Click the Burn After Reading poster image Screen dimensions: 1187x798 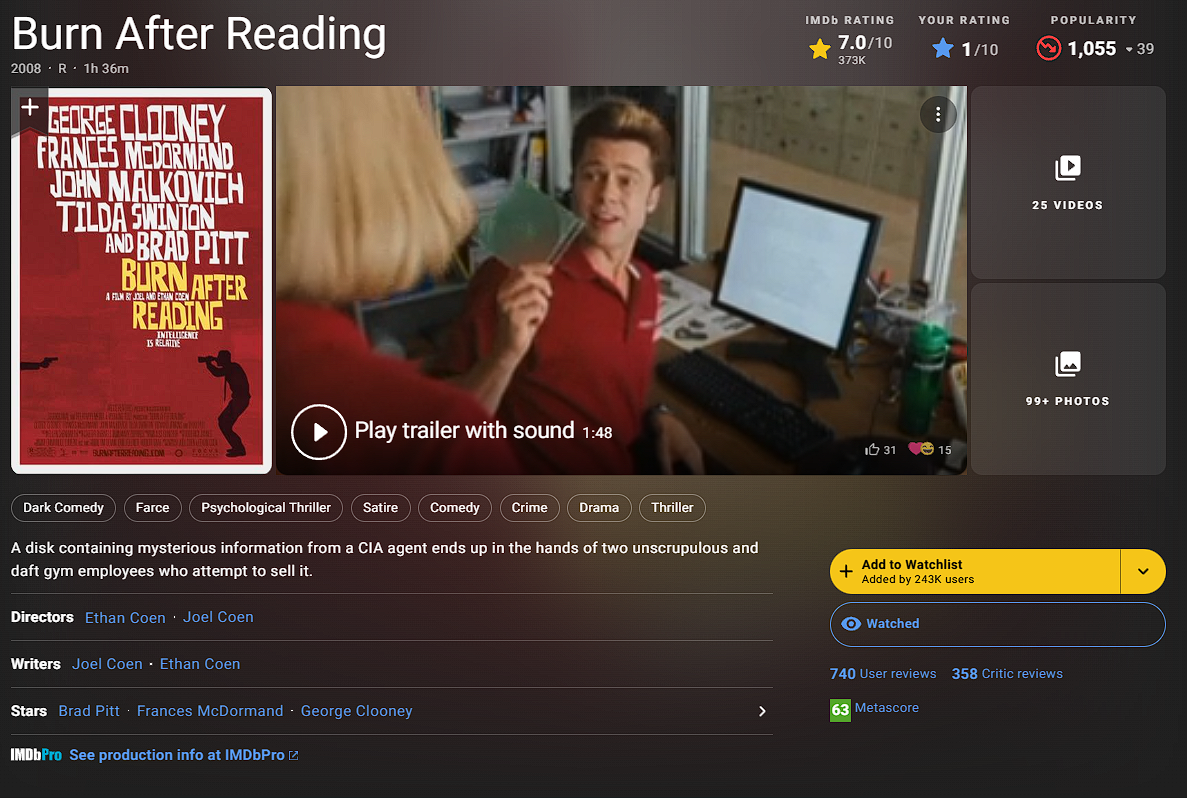pos(142,280)
